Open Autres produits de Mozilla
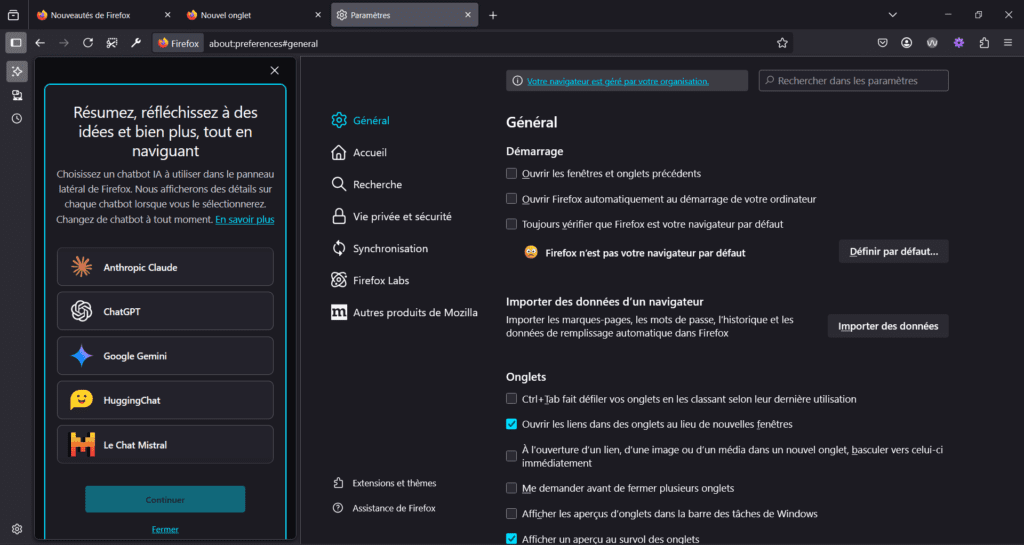The image size is (1024, 545). click(404, 312)
